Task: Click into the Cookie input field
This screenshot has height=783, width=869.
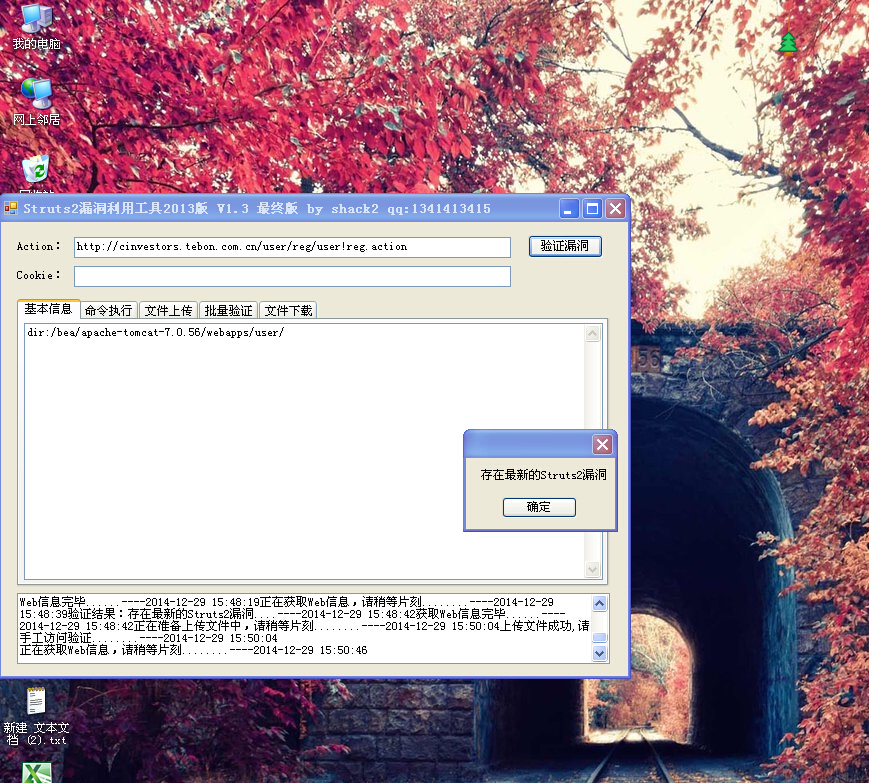Action: click(x=292, y=277)
